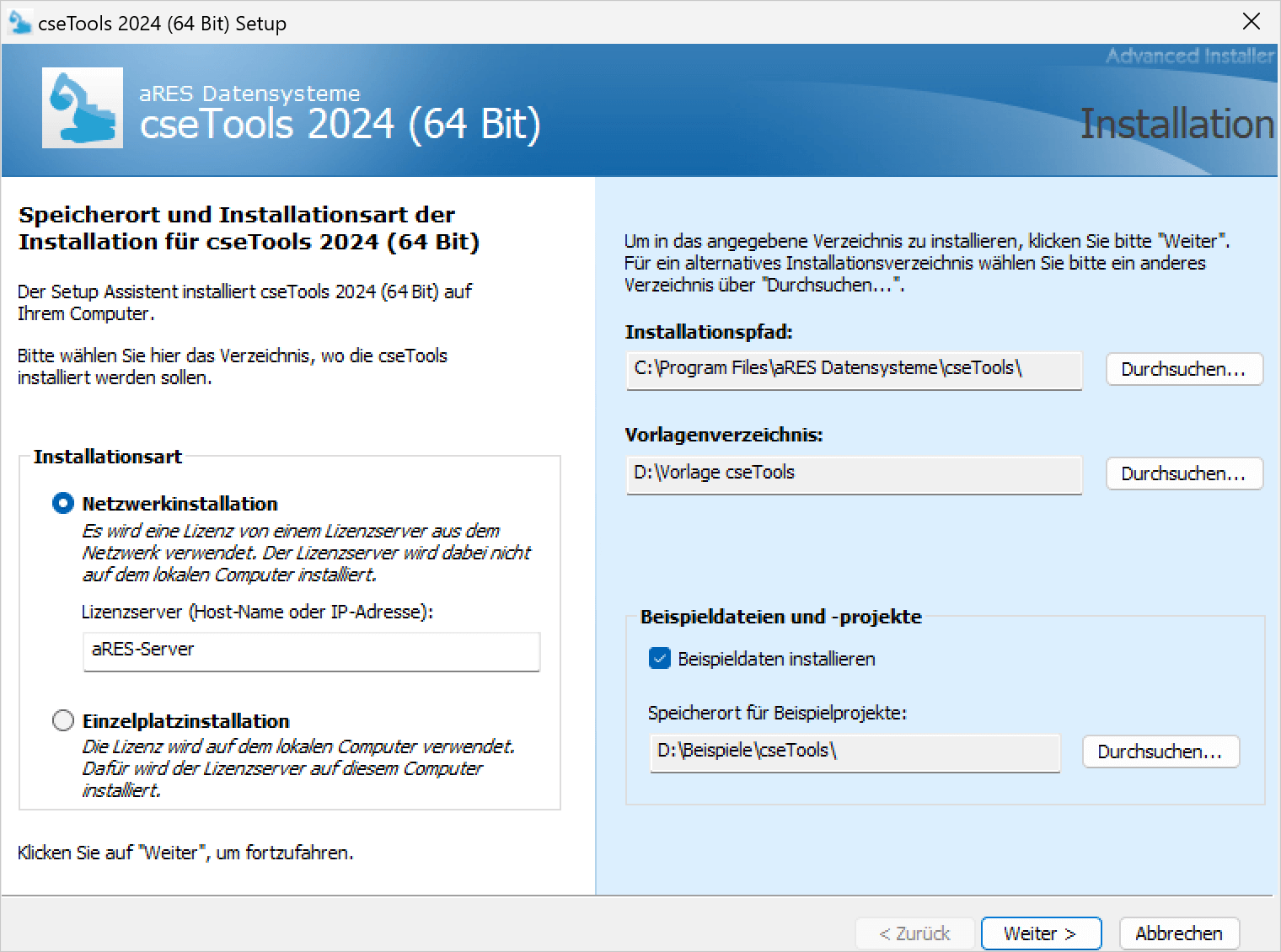Click the Speicherort für Beispielprojekte path field
1281x952 pixels.
point(854,751)
